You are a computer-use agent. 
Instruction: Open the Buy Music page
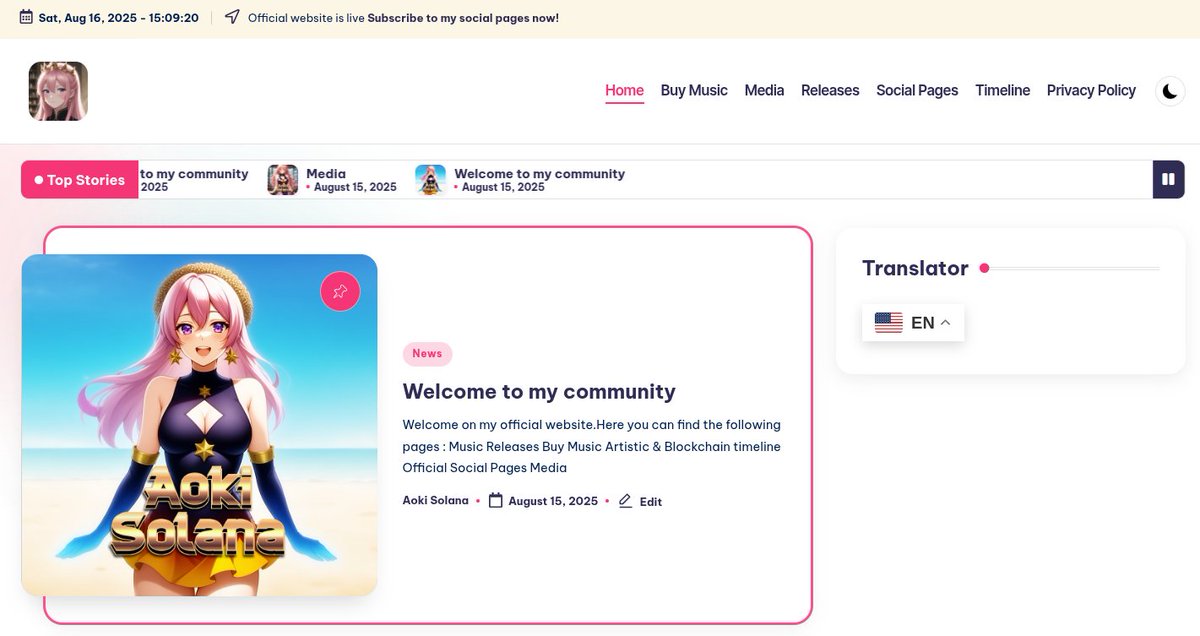694,91
